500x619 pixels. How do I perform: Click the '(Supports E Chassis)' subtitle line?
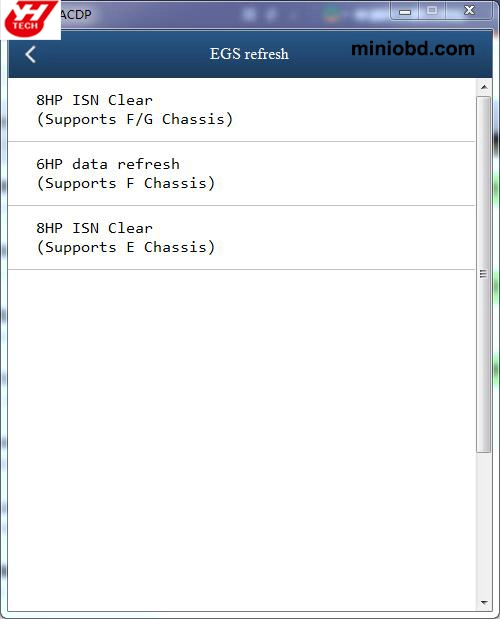coord(125,247)
